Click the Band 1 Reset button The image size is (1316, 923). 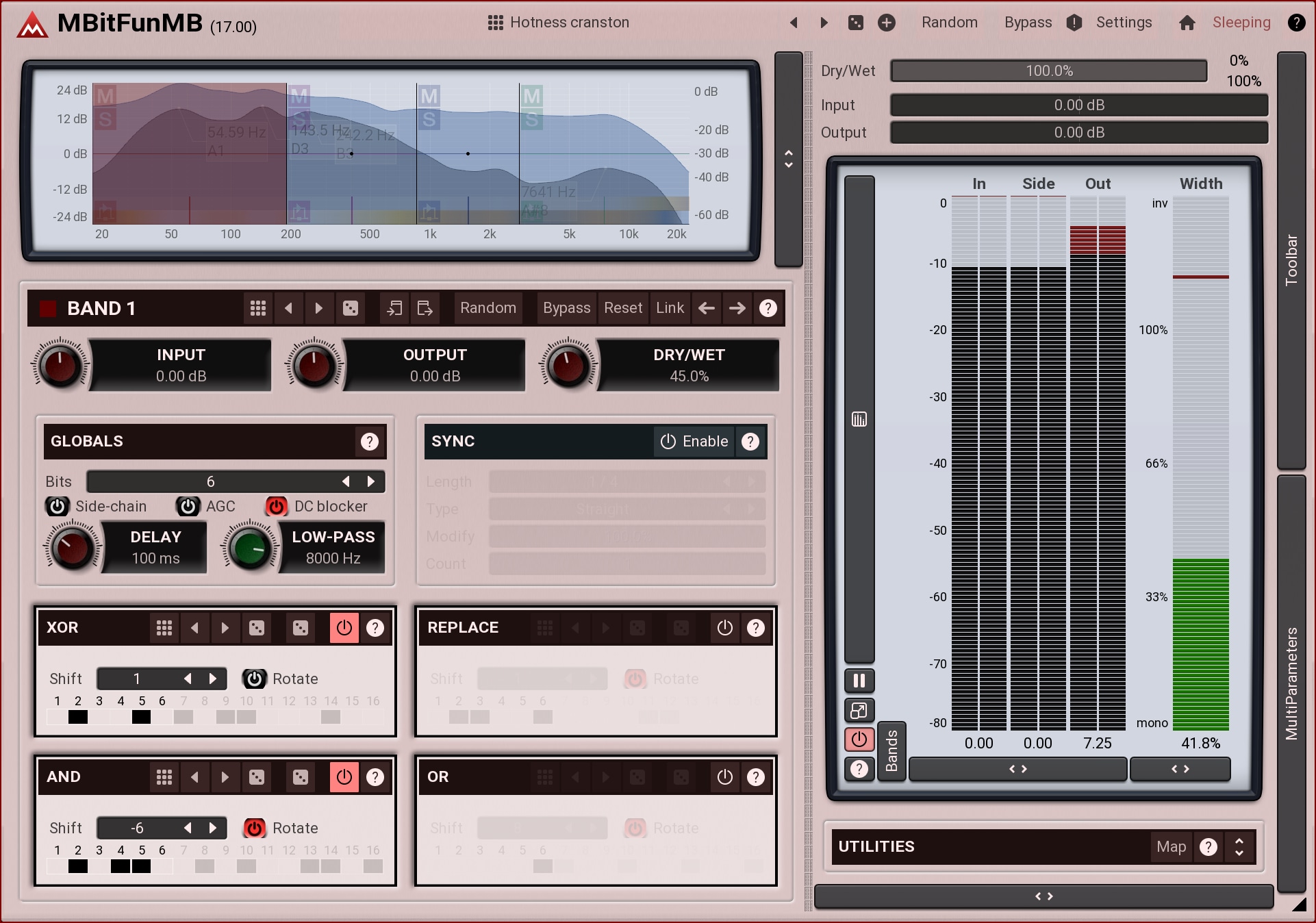(x=622, y=308)
